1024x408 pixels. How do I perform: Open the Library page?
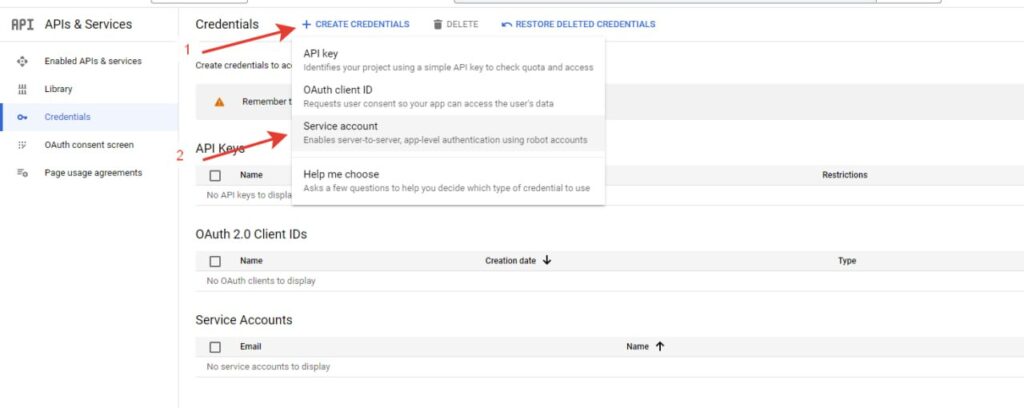click(58, 89)
